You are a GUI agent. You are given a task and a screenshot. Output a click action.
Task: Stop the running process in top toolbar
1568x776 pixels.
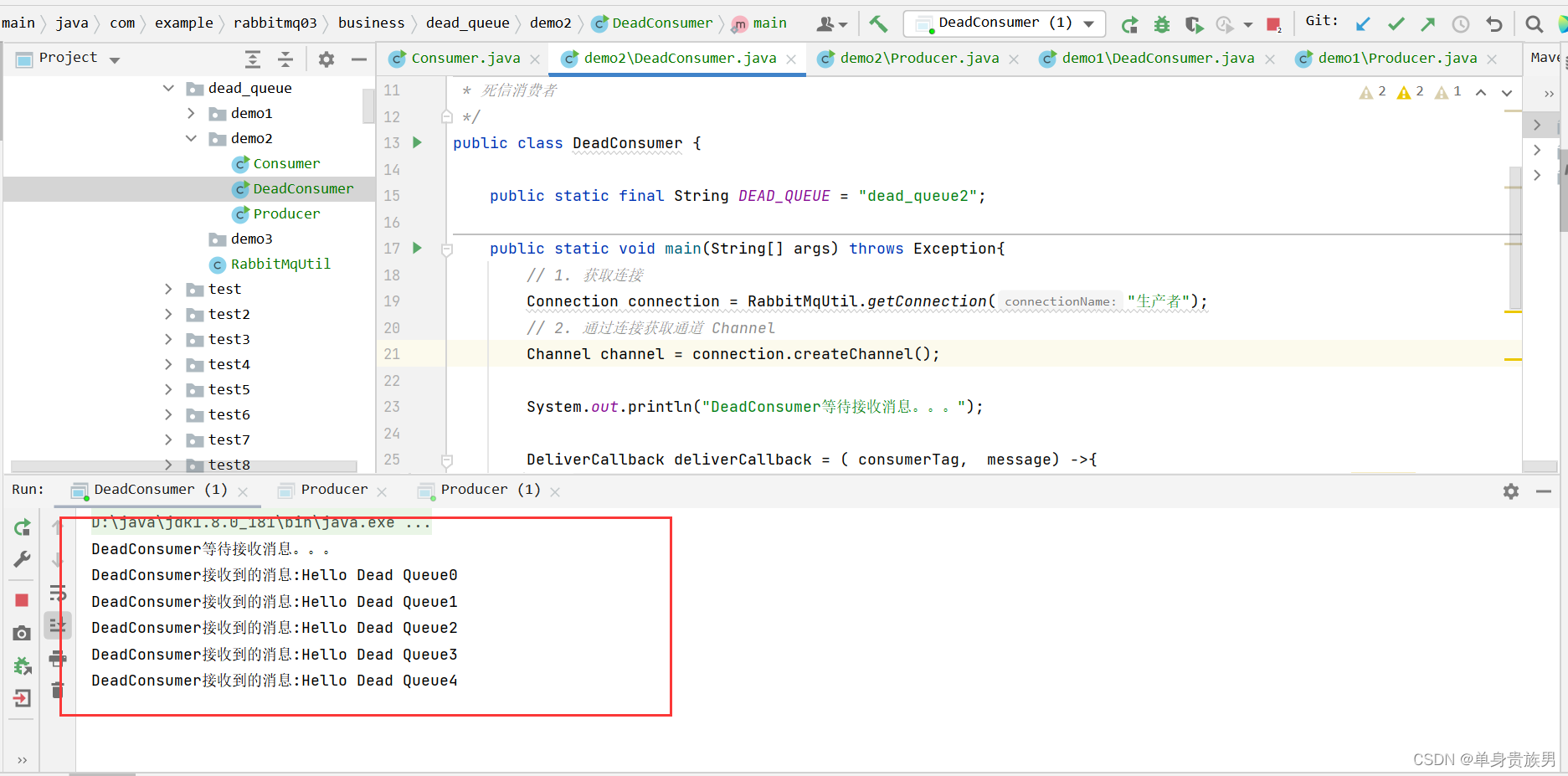click(1274, 24)
